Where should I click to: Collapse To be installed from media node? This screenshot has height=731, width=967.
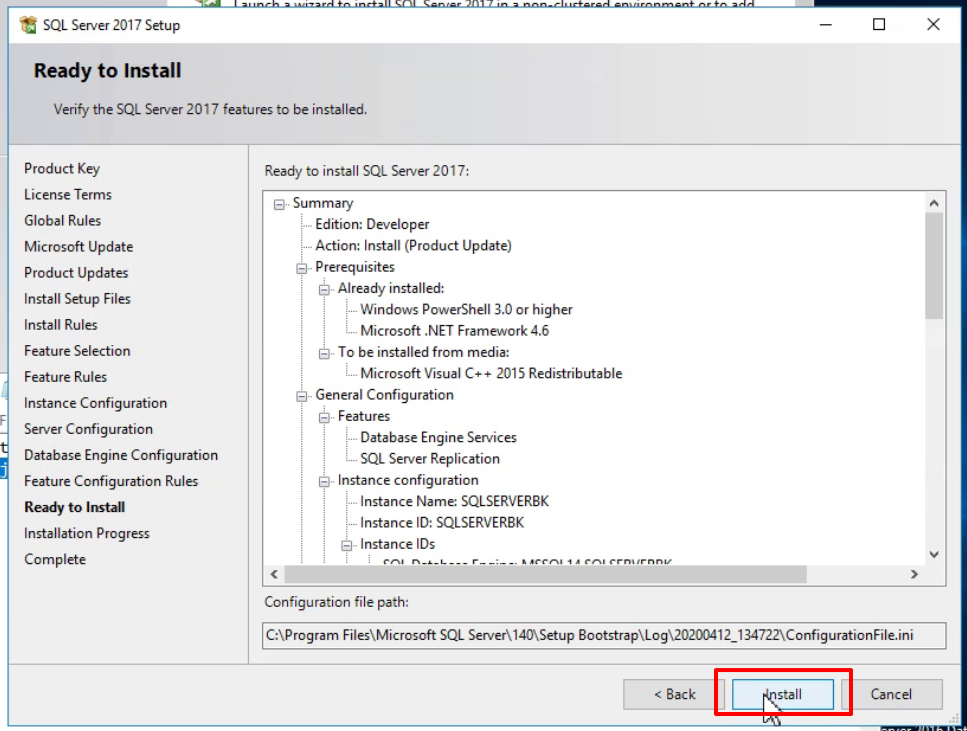324,353
